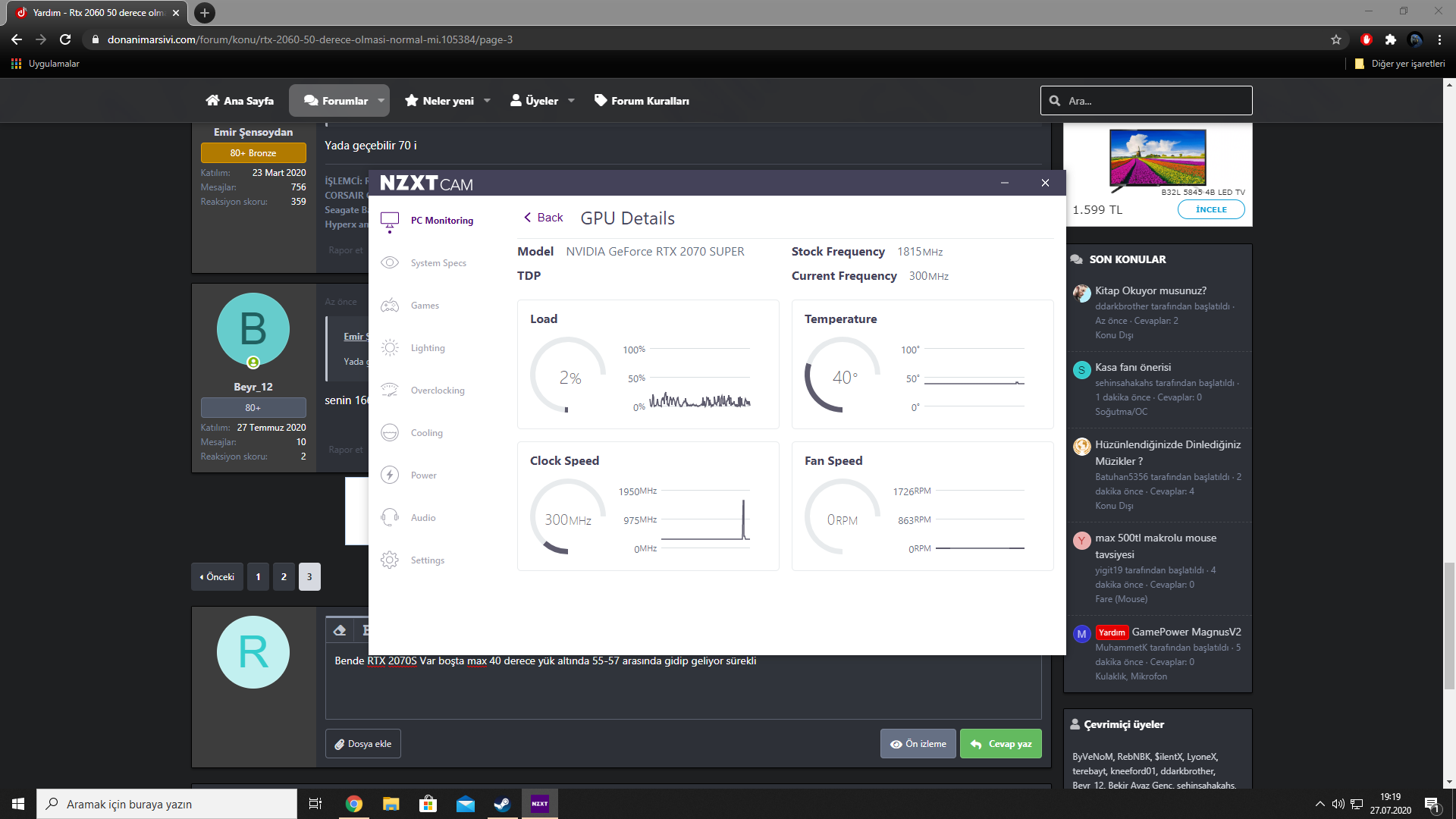Image resolution: width=1456 pixels, height=819 pixels.
Task: Bookmark this page with the star icon
Action: coord(1336,39)
